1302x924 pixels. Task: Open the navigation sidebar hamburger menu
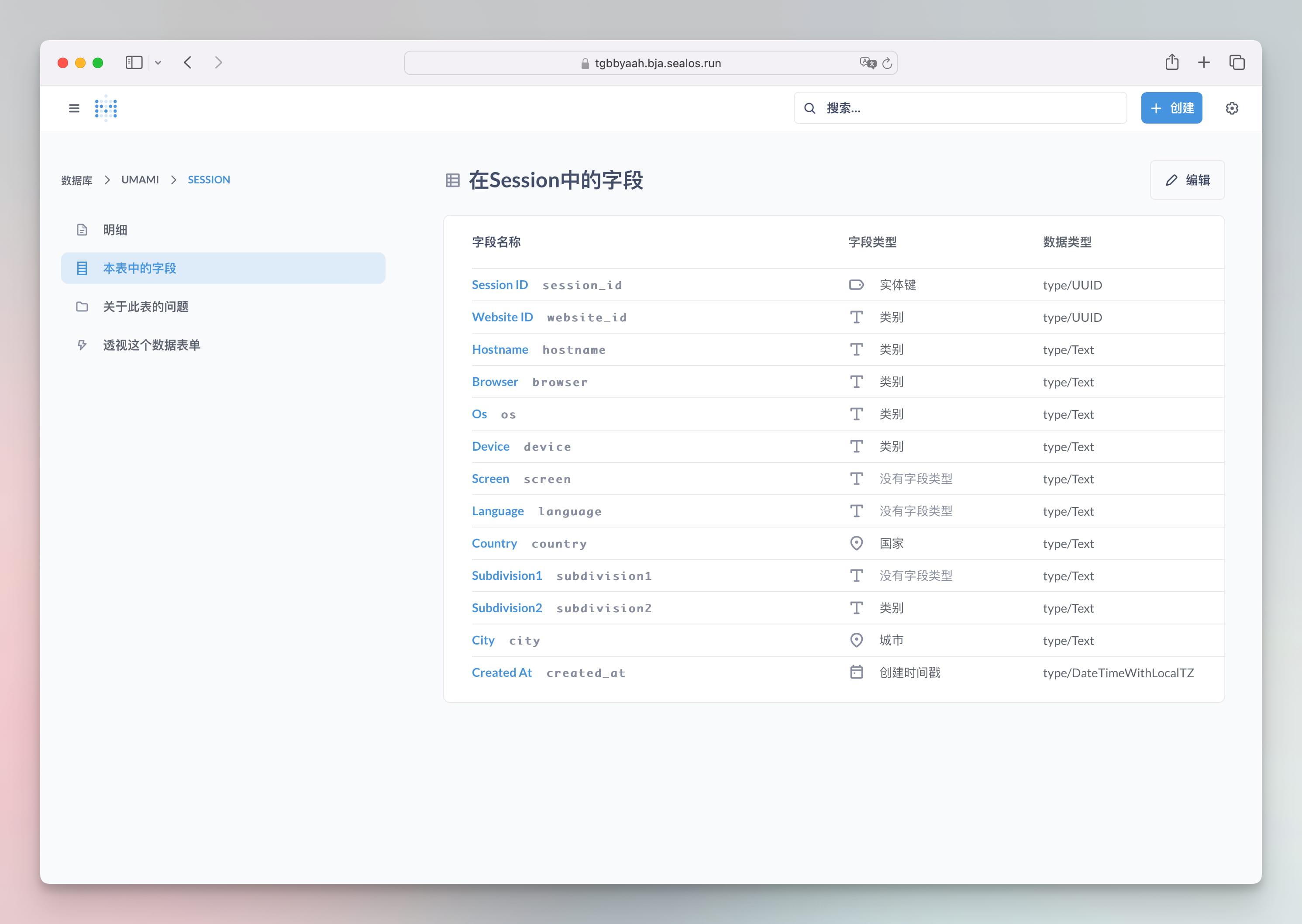[74, 108]
